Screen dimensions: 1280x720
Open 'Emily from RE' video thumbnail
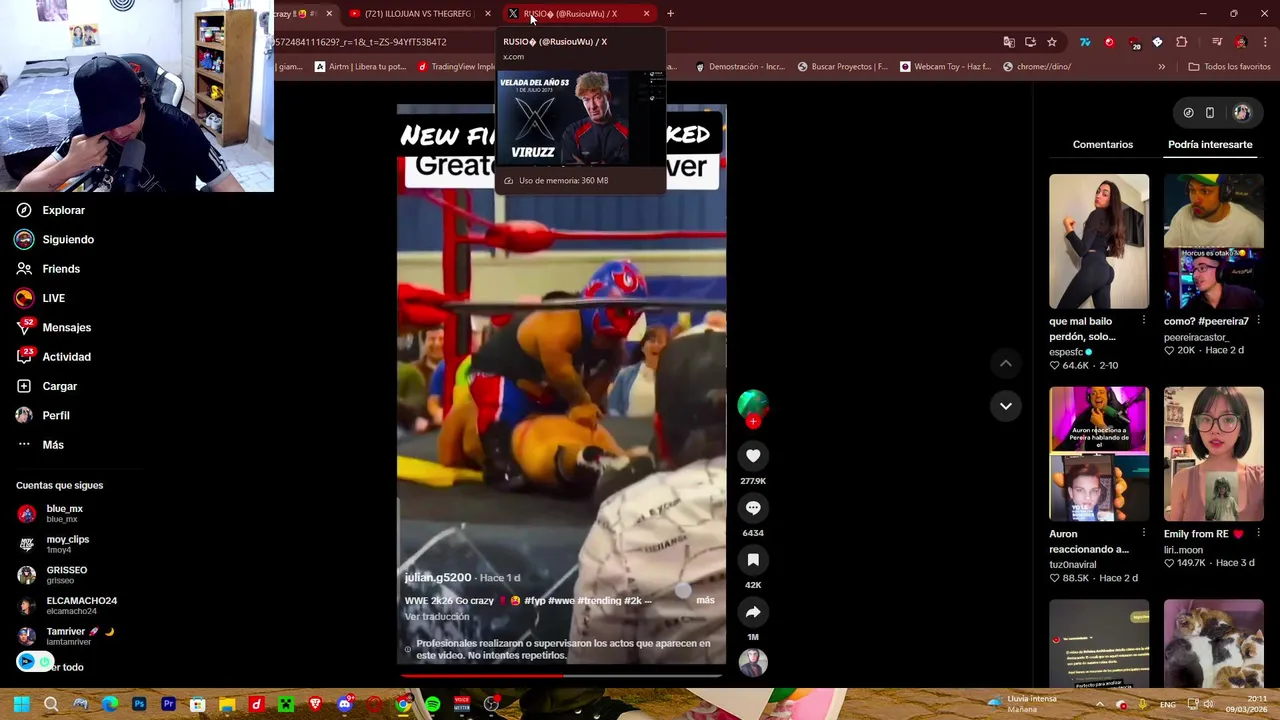pyautogui.click(x=1213, y=454)
